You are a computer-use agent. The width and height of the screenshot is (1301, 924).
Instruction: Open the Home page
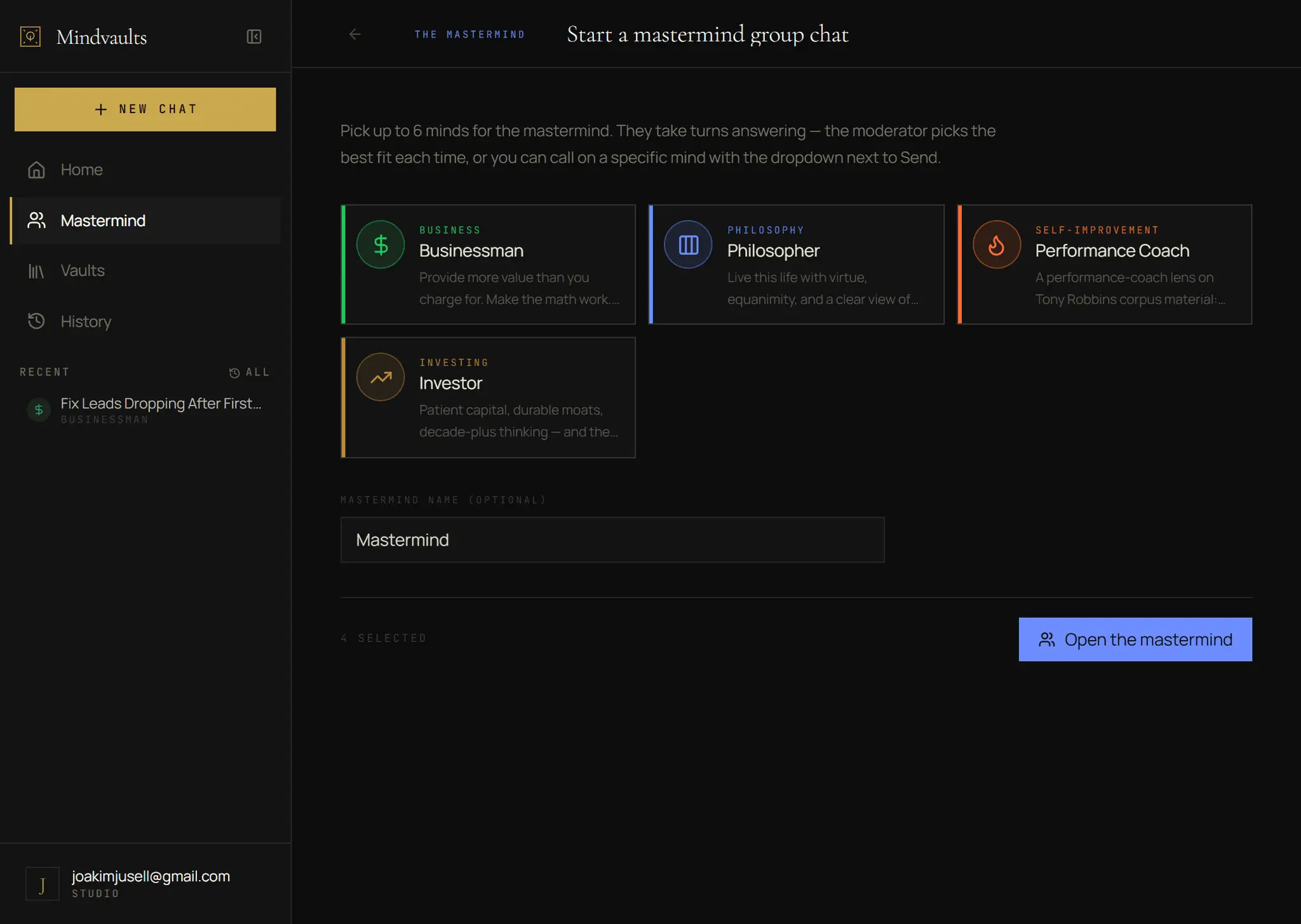[x=145, y=170]
